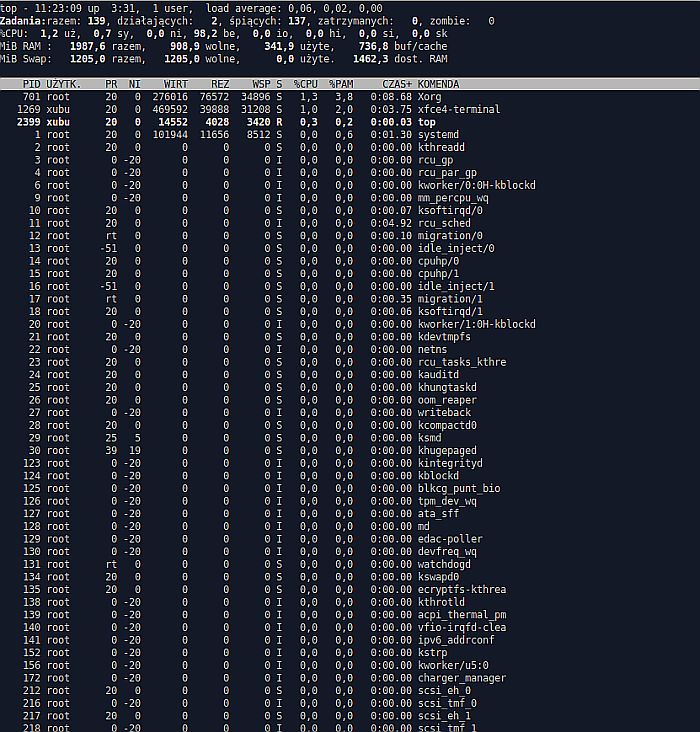Select the ecryptfs-kthrea process entry
This screenshot has height=732, width=700.
pos(461,589)
